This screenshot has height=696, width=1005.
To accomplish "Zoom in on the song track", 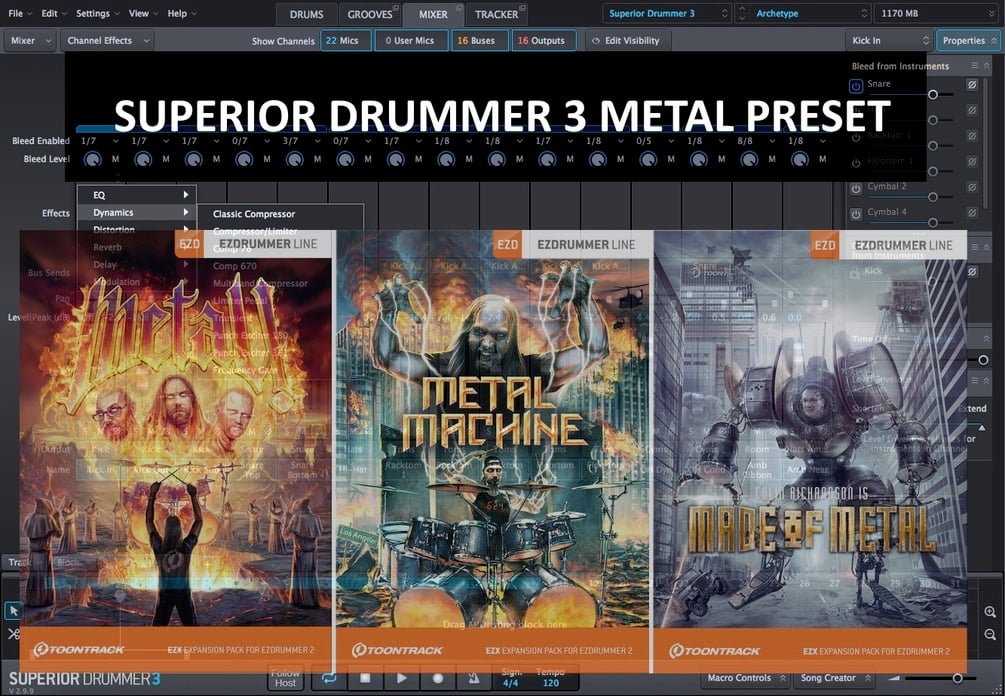I will [990, 612].
